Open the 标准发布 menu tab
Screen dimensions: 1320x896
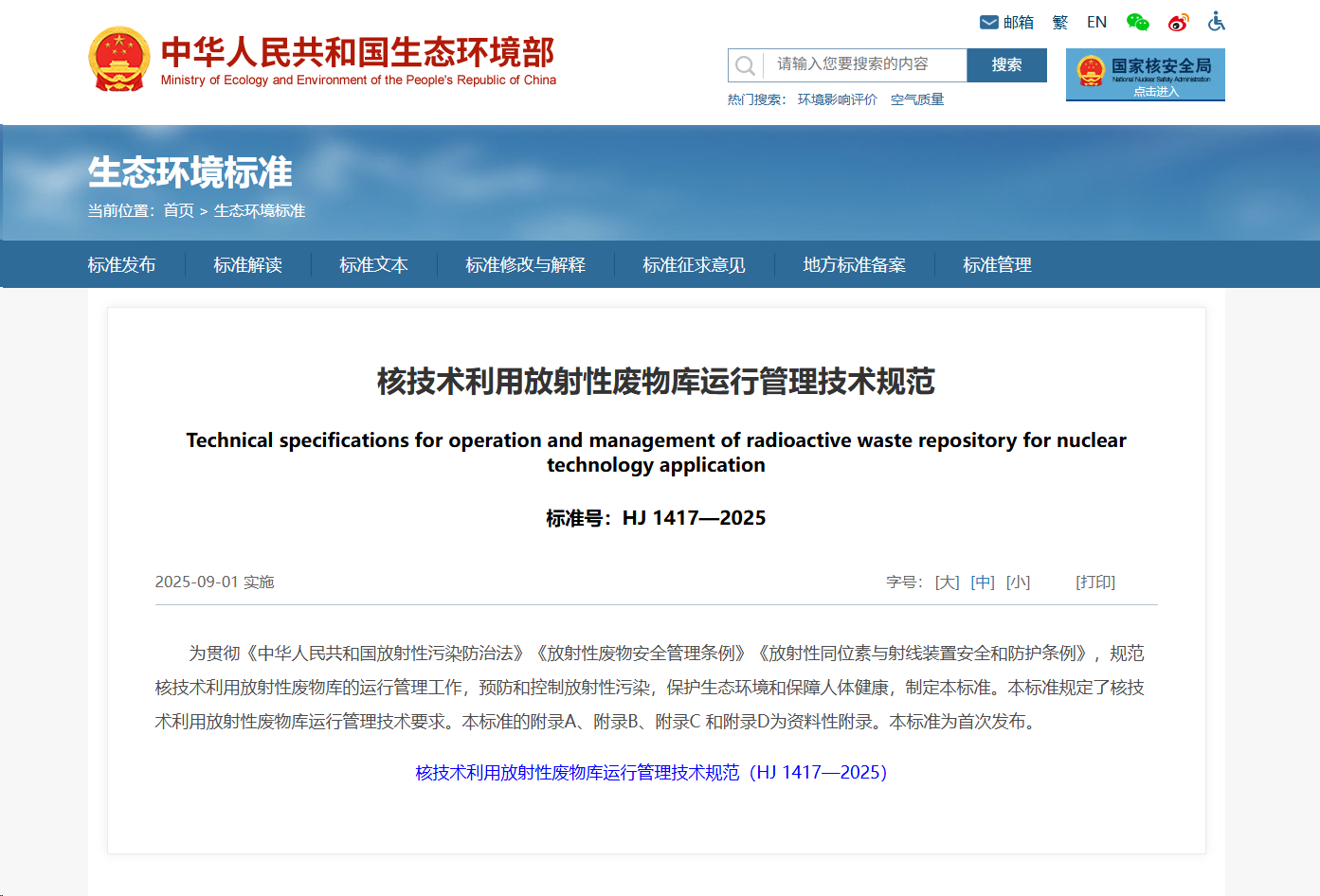point(121,265)
